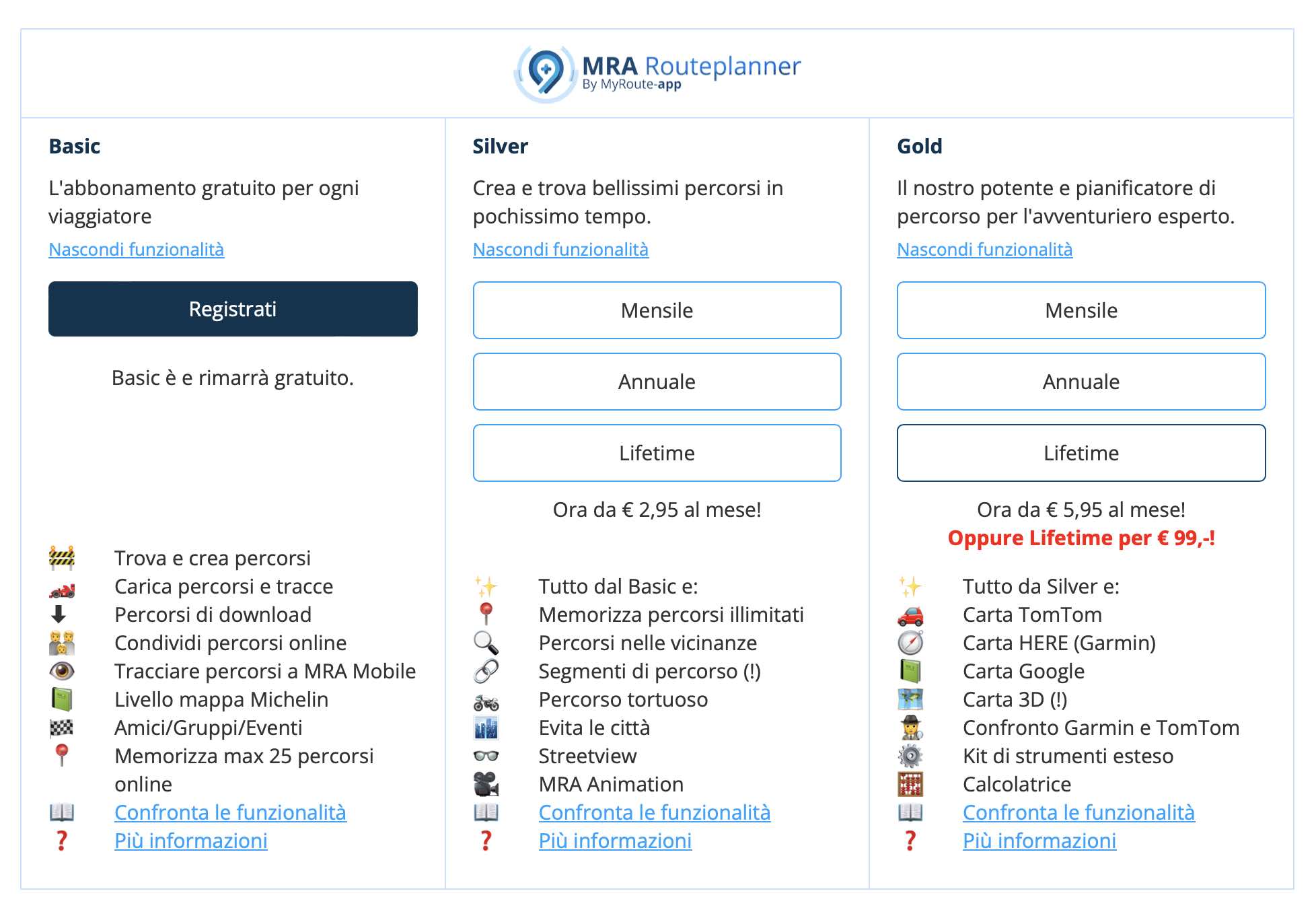Image resolution: width=1316 pixels, height=918 pixels.
Task: Choose Silver Mensile subscription
Action: pos(657,310)
